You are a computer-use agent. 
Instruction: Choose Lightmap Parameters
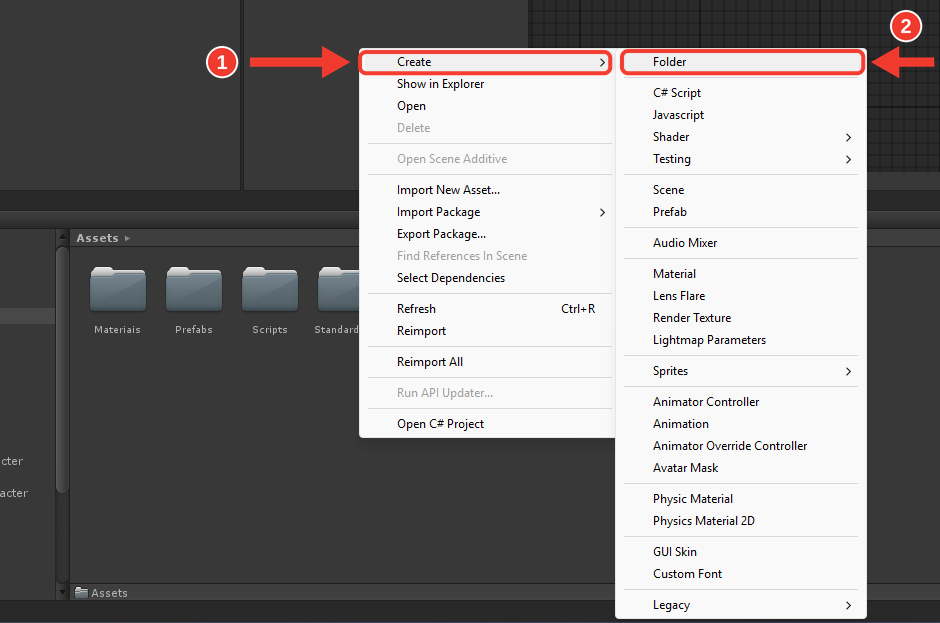click(742, 340)
